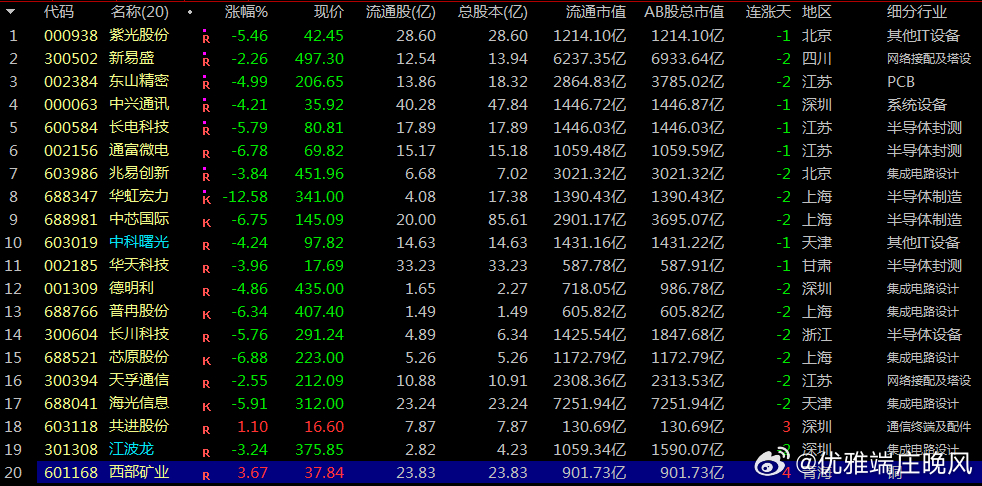Select stock code 001309
The height and width of the screenshot is (486, 982).
[71, 289]
